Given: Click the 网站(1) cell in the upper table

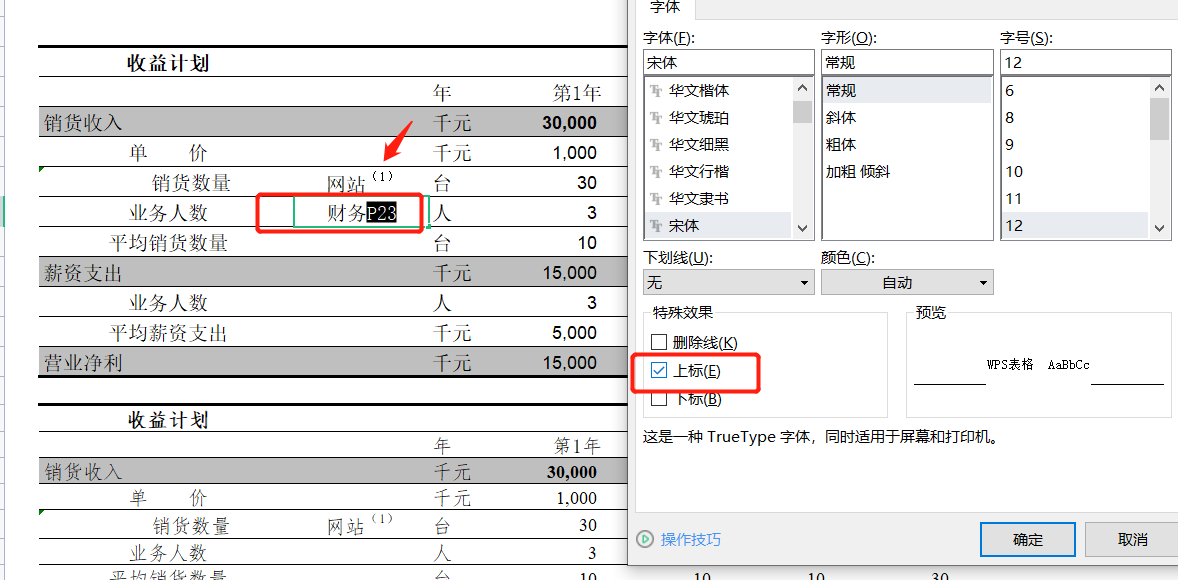Looking at the screenshot, I should [x=361, y=182].
